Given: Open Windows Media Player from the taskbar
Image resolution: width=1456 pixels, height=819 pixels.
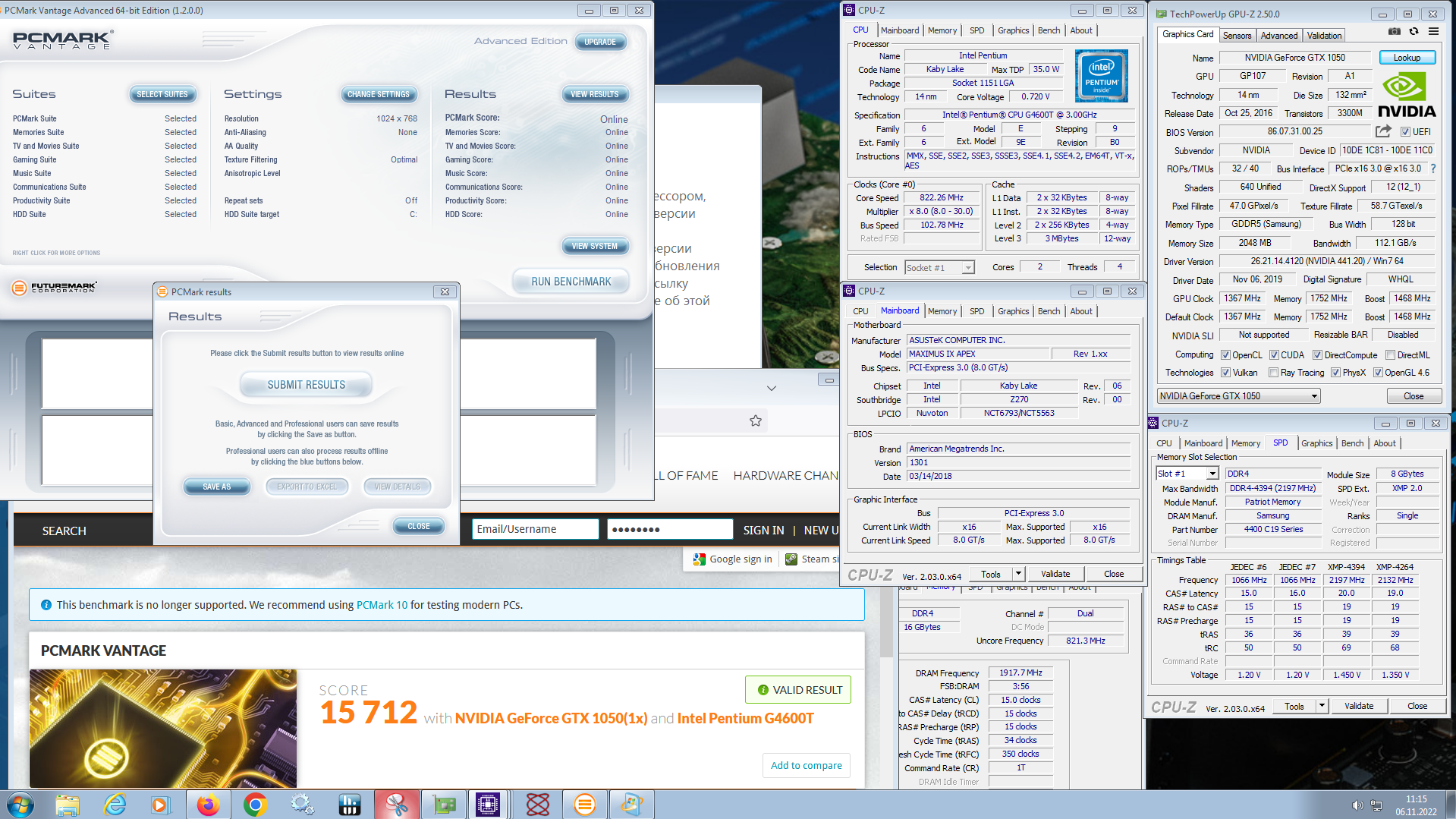Looking at the screenshot, I should [160, 805].
